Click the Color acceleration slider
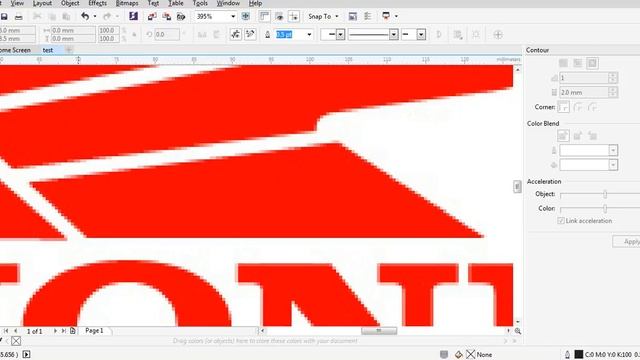 605,209
